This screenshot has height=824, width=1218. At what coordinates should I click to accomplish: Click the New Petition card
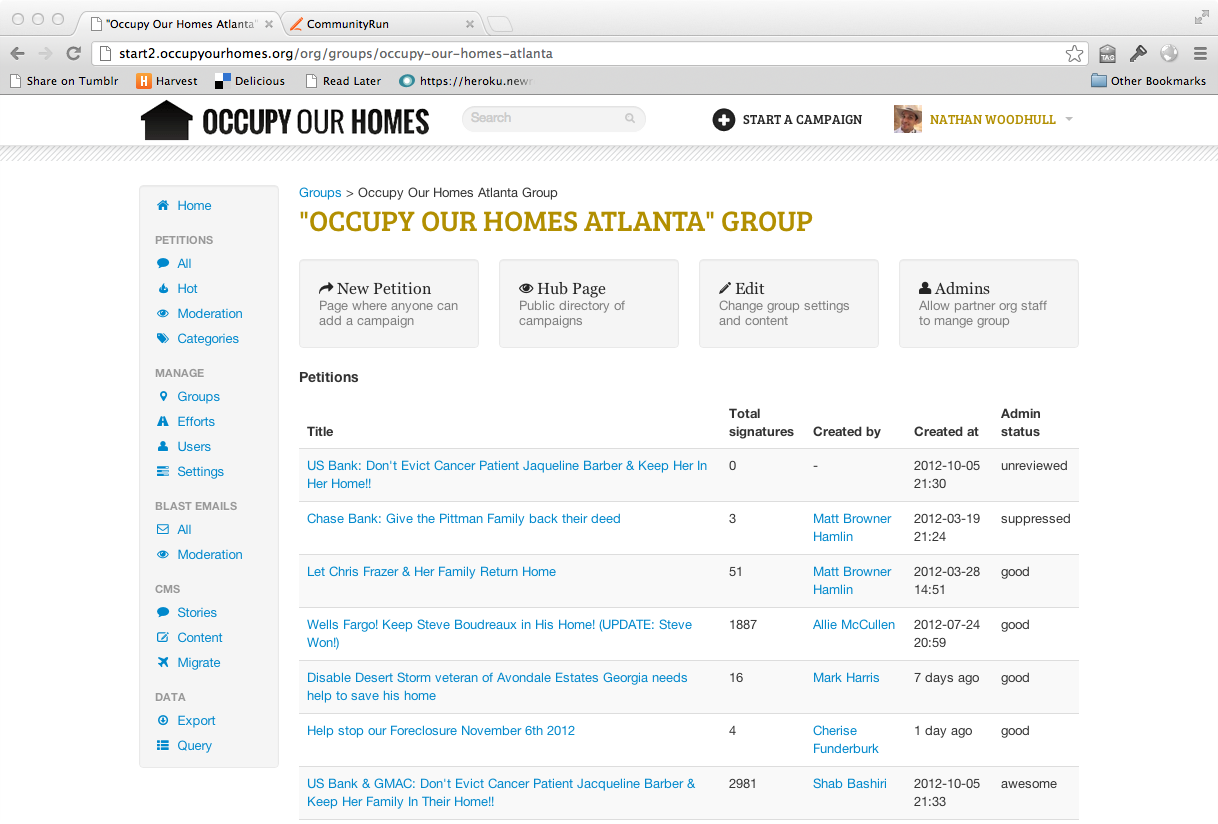[389, 304]
